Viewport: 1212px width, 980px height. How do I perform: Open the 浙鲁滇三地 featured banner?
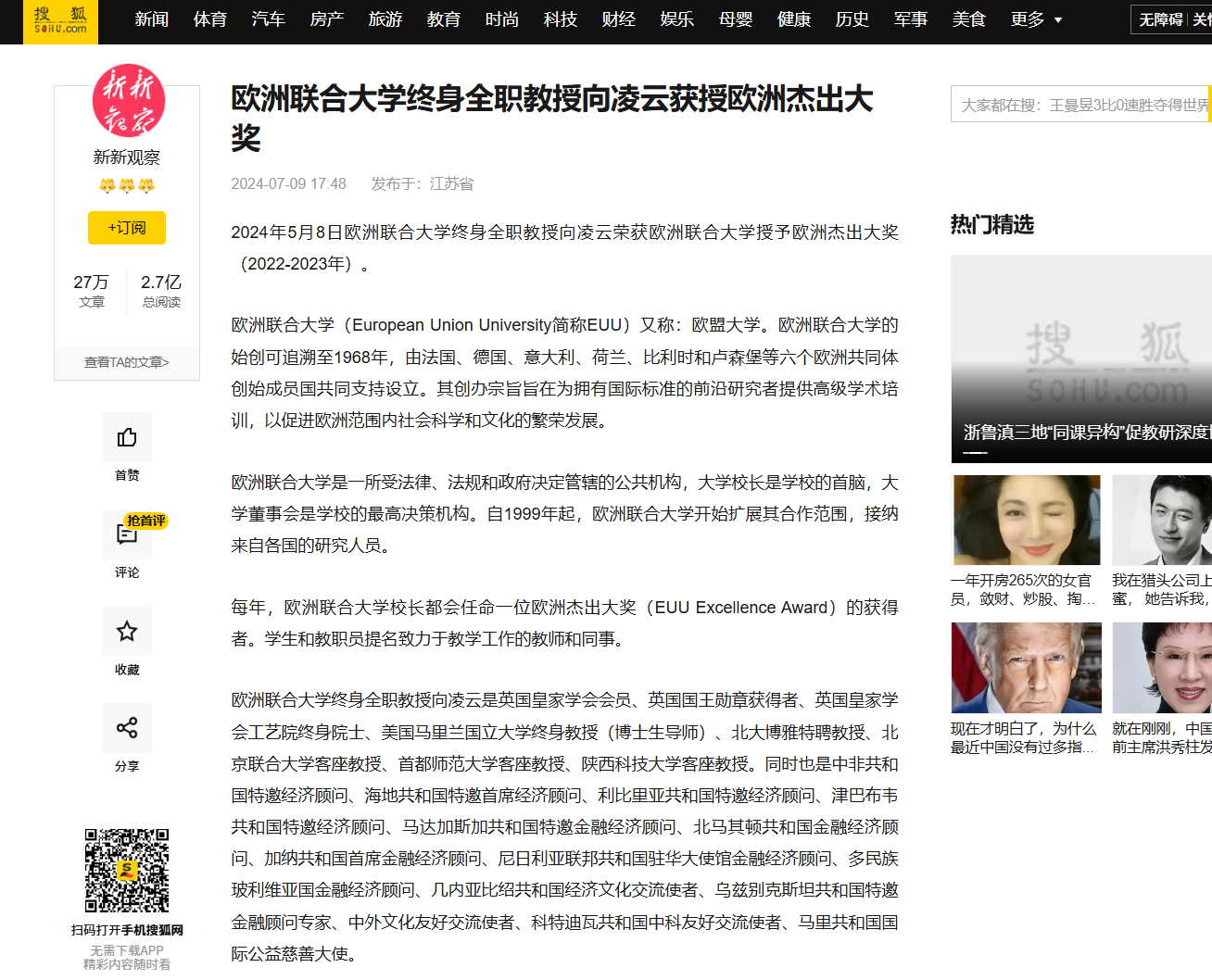[1081, 359]
